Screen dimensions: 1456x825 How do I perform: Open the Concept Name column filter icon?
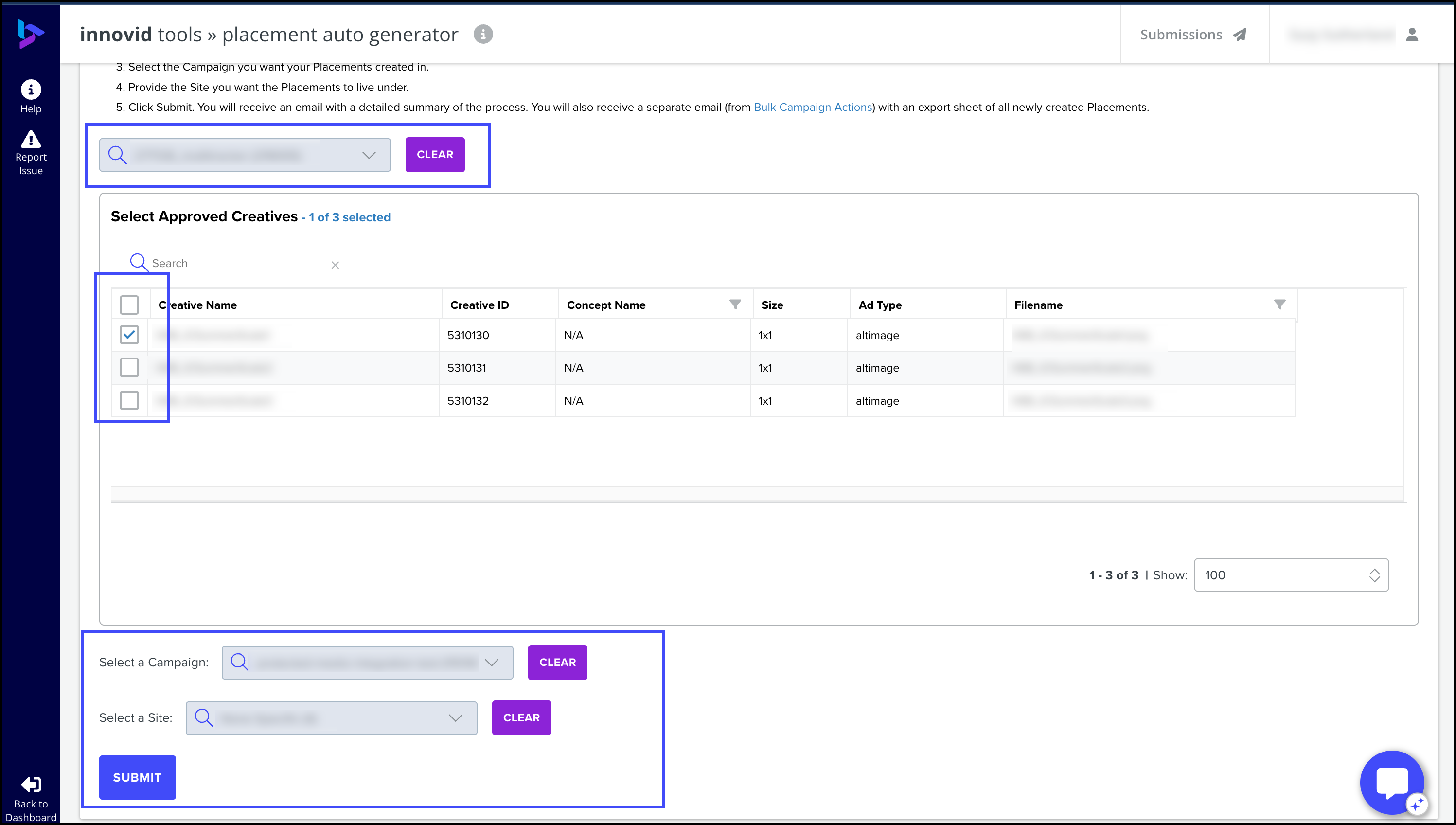[735, 305]
